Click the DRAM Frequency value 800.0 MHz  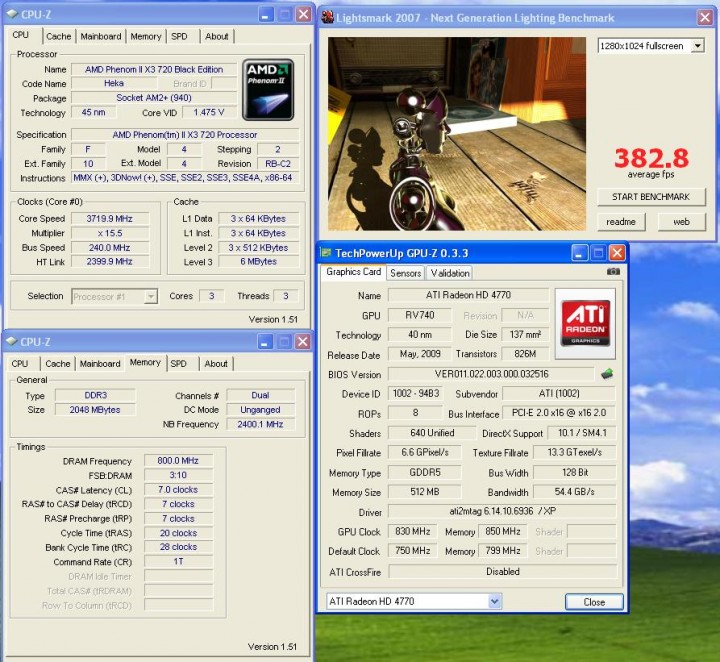(x=178, y=460)
